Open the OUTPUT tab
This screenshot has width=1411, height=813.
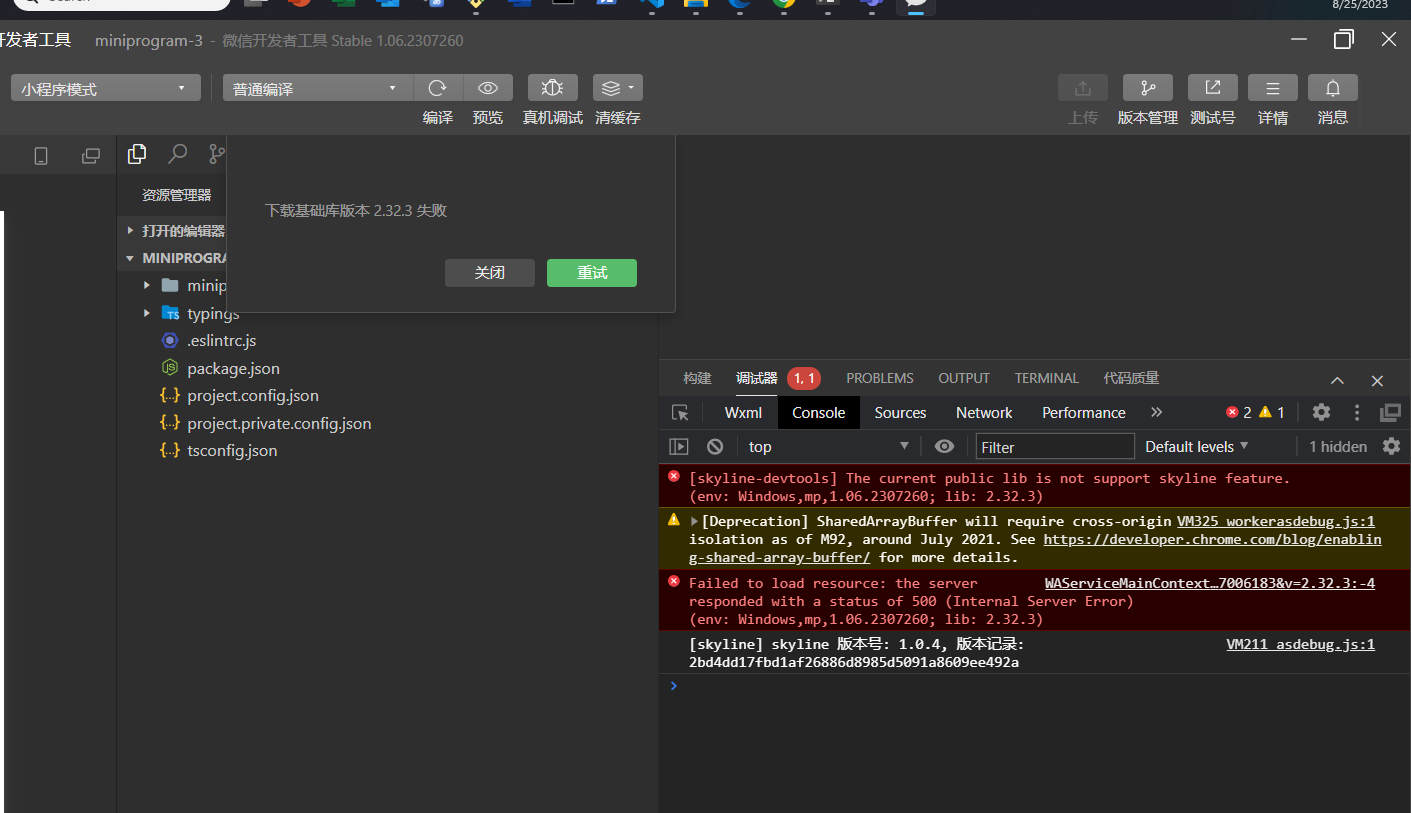pyautogui.click(x=964, y=378)
